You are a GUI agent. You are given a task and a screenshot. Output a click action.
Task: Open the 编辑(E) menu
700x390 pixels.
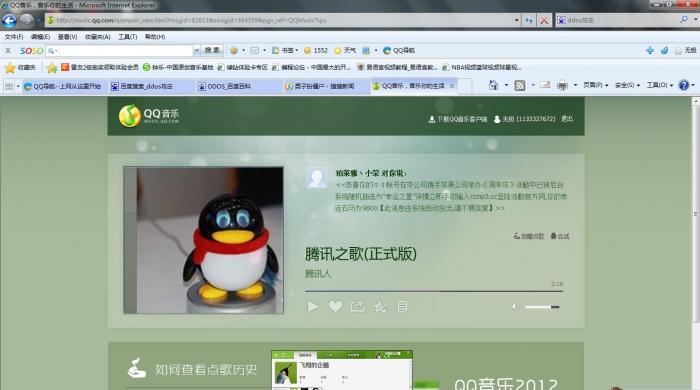[x=40, y=37]
